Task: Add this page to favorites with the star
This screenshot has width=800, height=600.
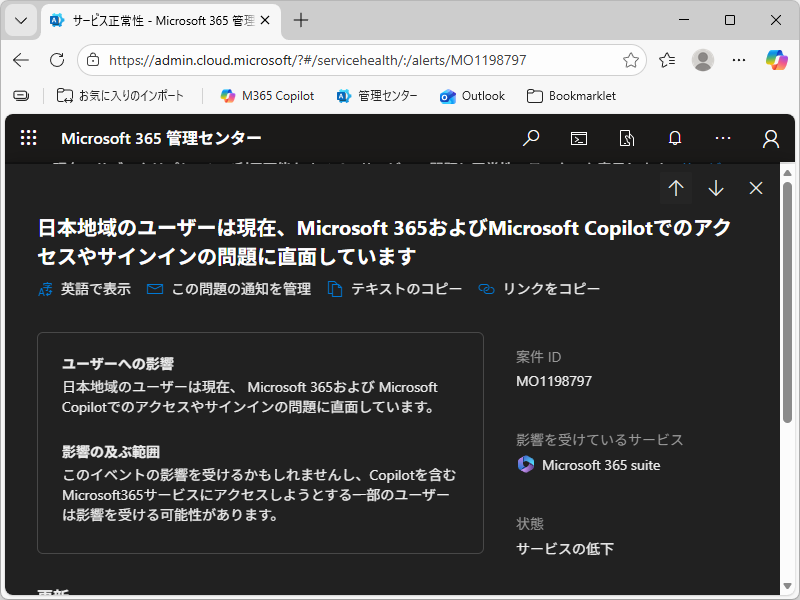Action: 632,60
